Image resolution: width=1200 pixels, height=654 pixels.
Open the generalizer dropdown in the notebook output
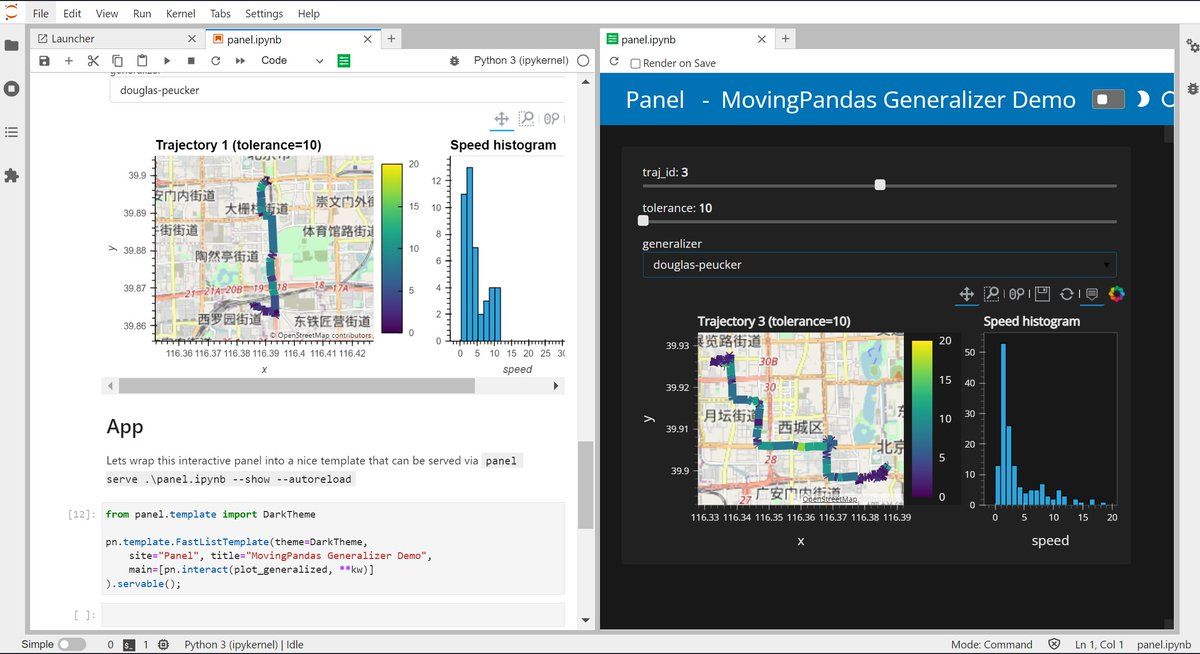pos(336,90)
